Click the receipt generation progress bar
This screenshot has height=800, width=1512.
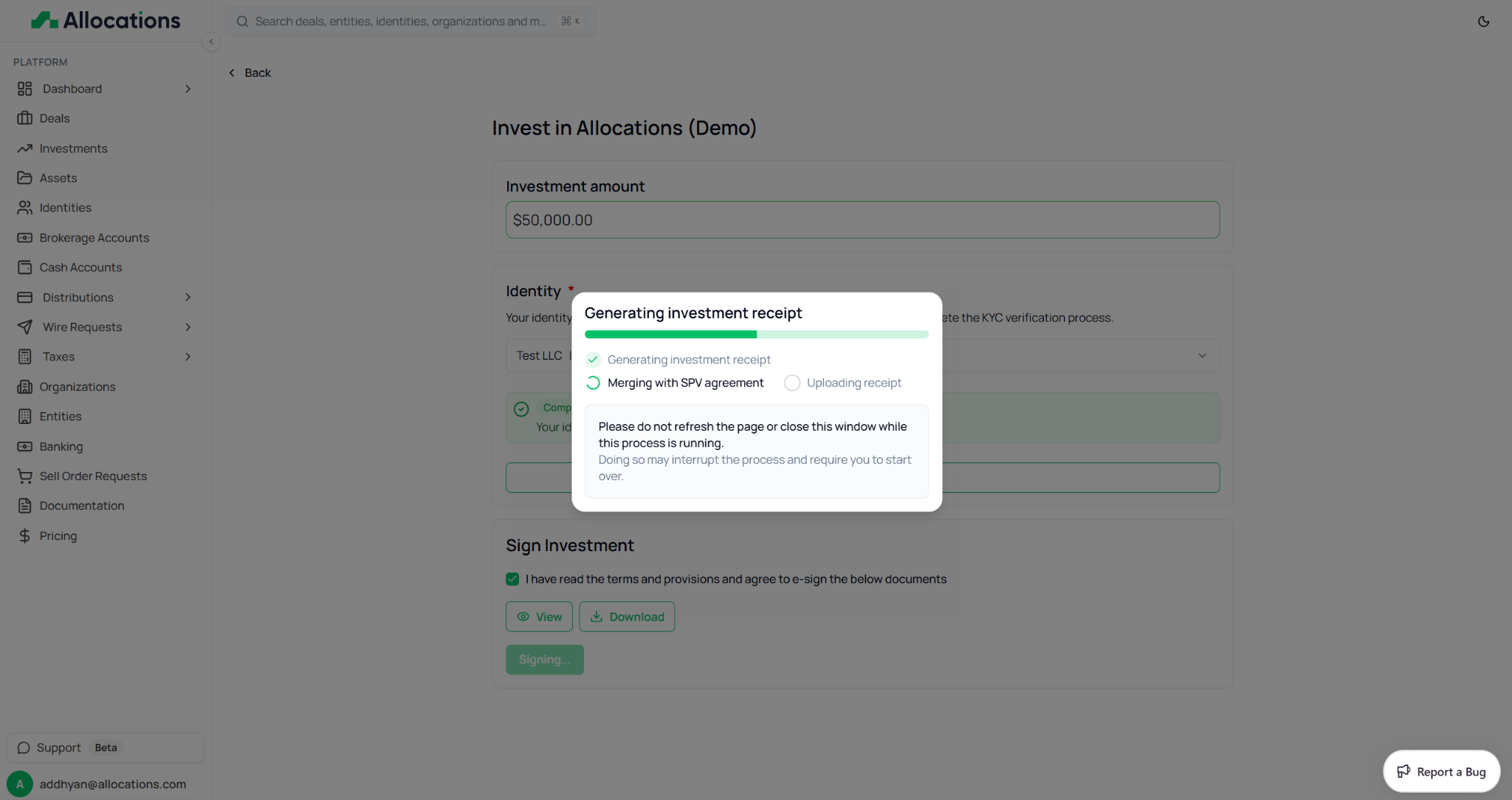point(756,335)
